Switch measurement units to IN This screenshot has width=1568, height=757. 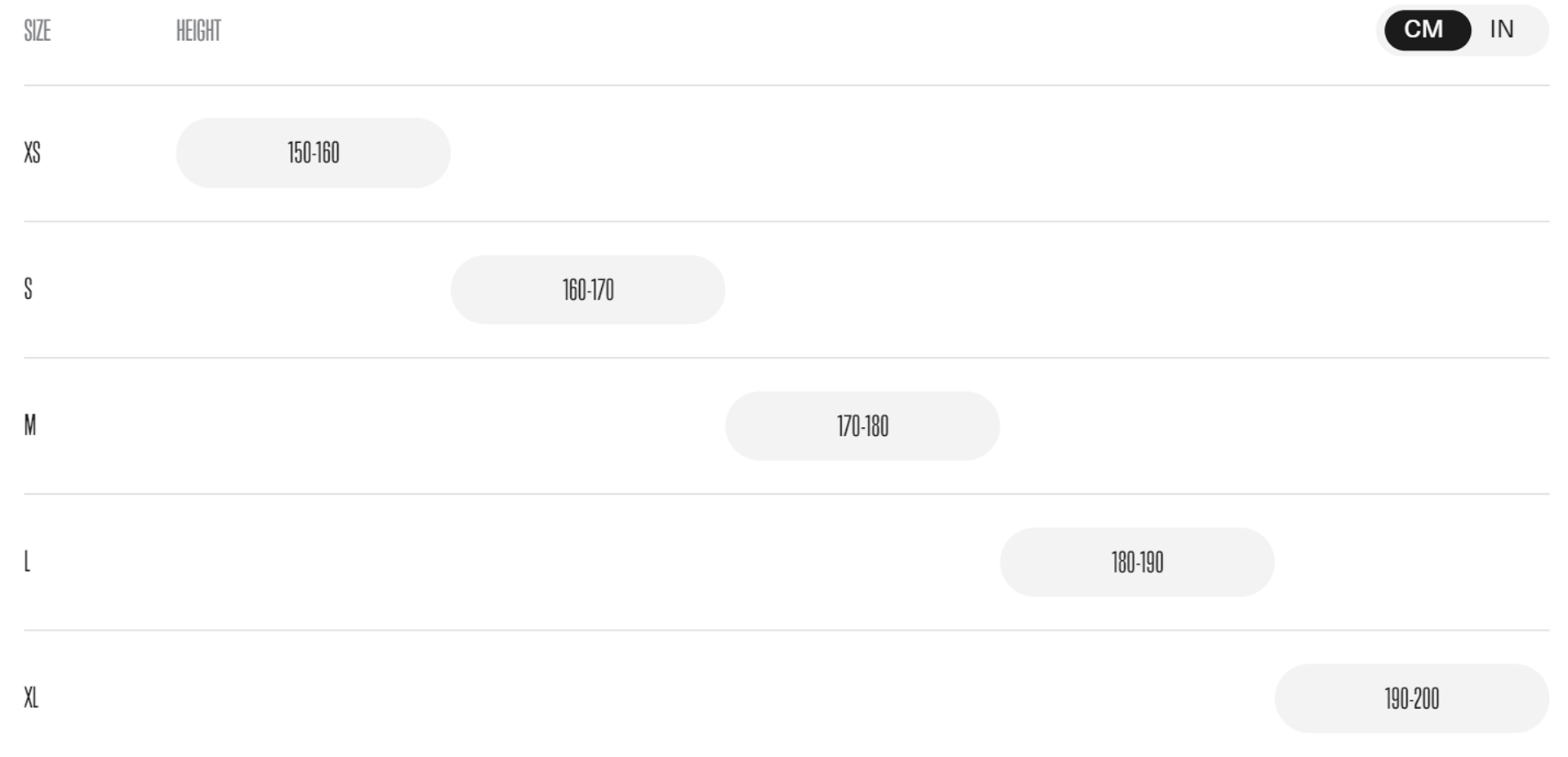pyautogui.click(x=1501, y=30)
